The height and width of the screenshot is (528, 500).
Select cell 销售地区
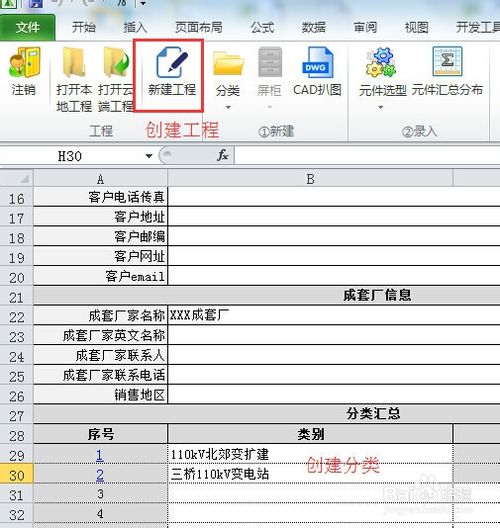[100, 395]
